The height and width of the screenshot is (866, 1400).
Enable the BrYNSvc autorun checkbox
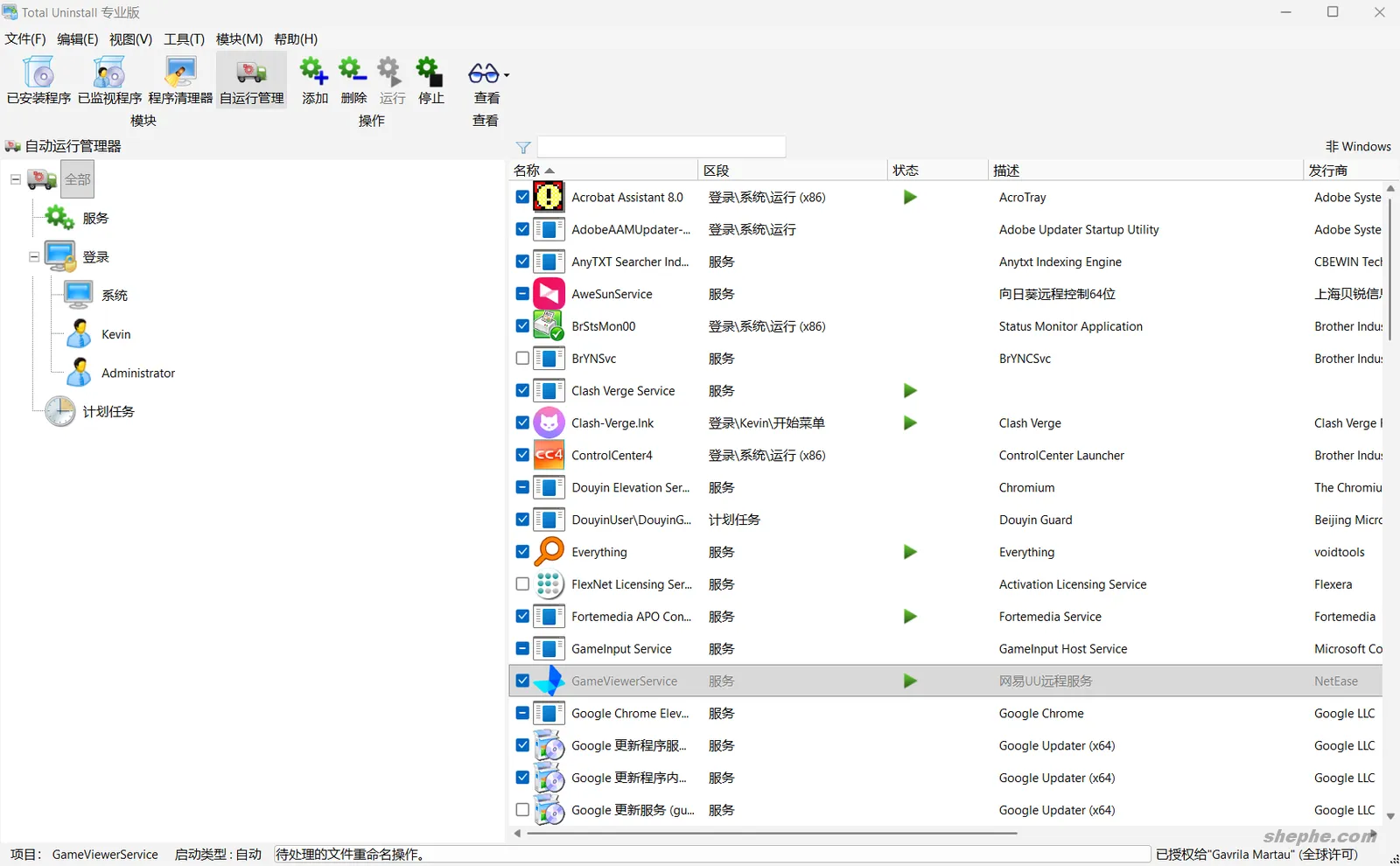(x=522, y=358)
